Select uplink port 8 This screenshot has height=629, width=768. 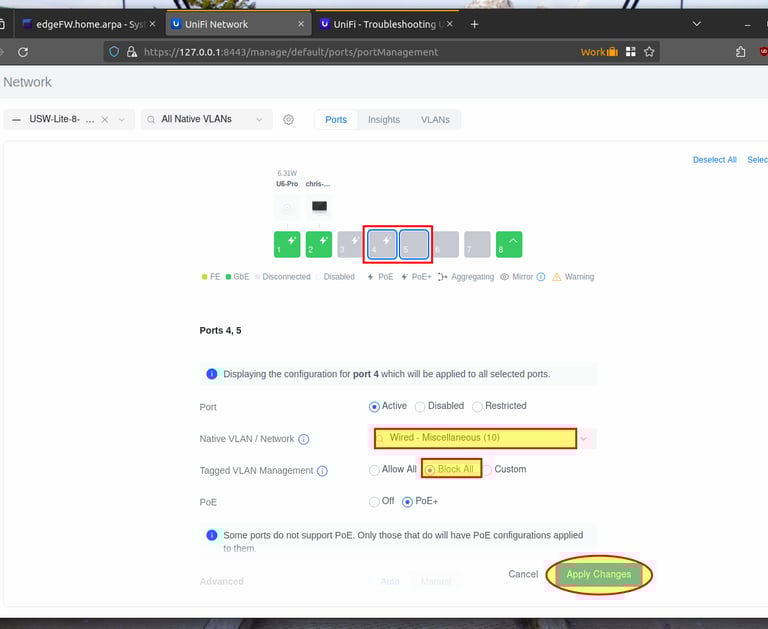point(509,244)
